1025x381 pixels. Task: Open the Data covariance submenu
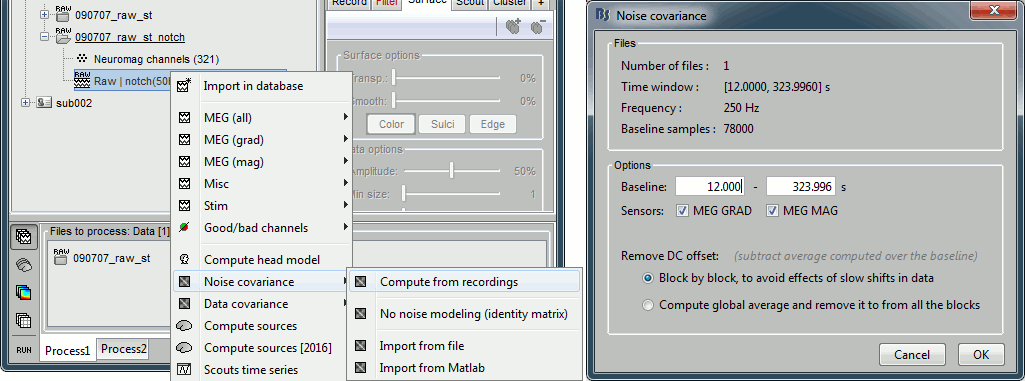pos(345,304)
